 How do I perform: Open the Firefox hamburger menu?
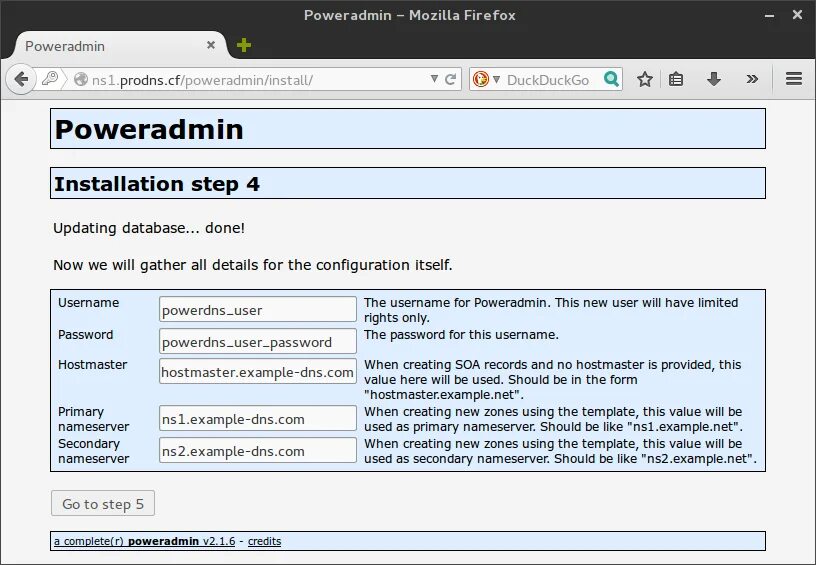[x=794, y=79]
